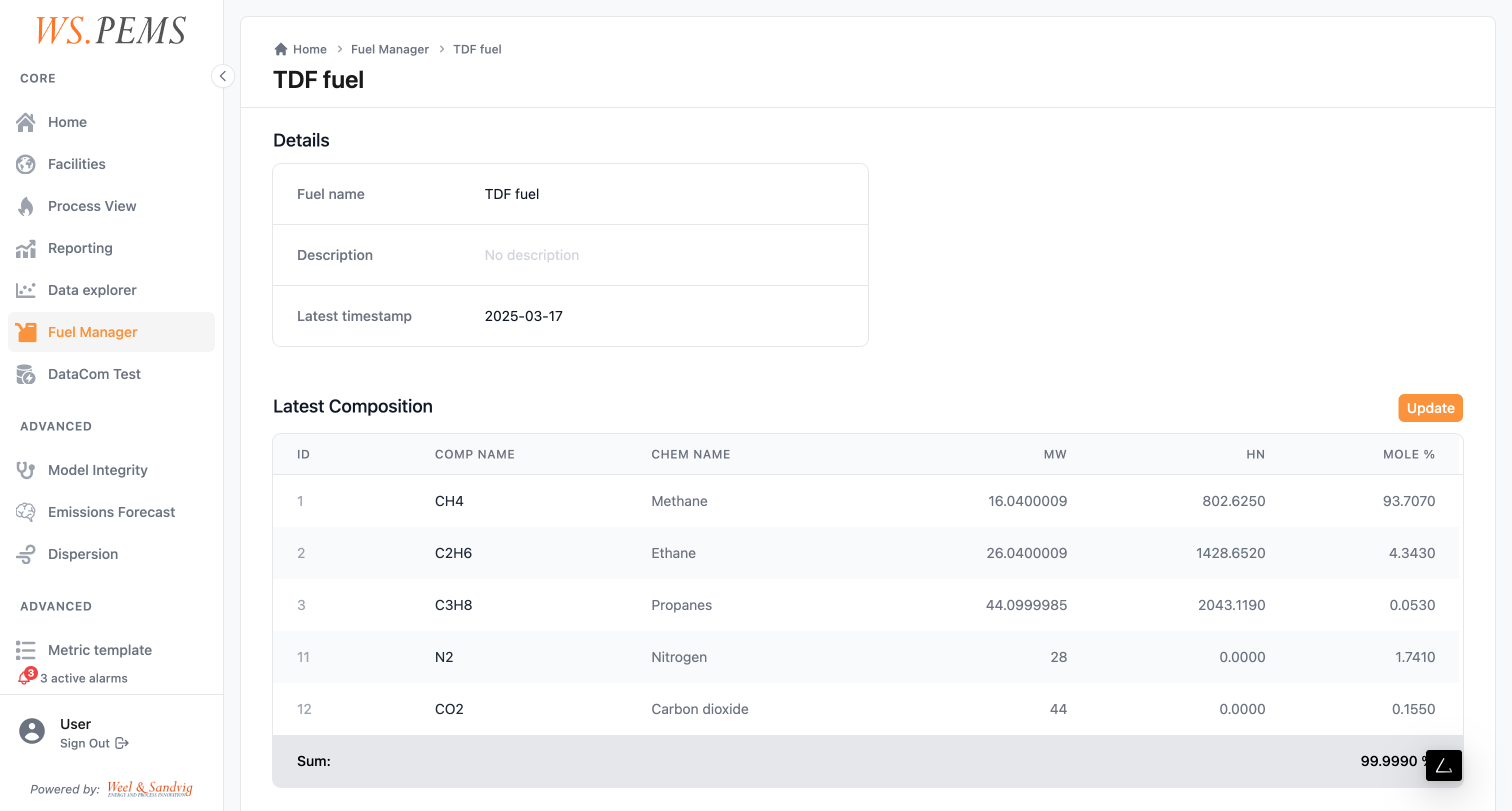Select Emissions Forecast in sidebar
Image resolution: width=1512 pixels, height=811 pixels.
[x=111, y=511]
